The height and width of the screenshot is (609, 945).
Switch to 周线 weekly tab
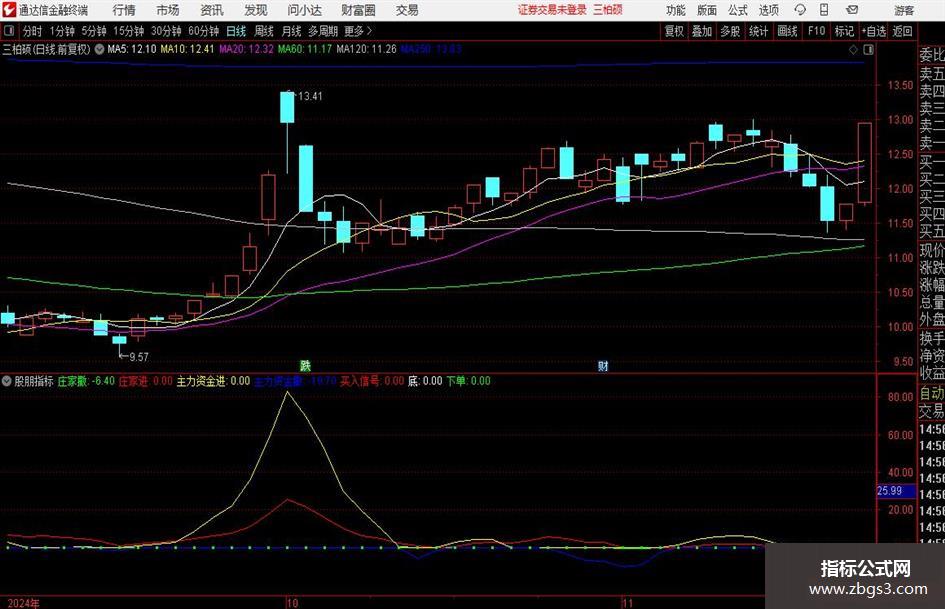pos(263,31)
